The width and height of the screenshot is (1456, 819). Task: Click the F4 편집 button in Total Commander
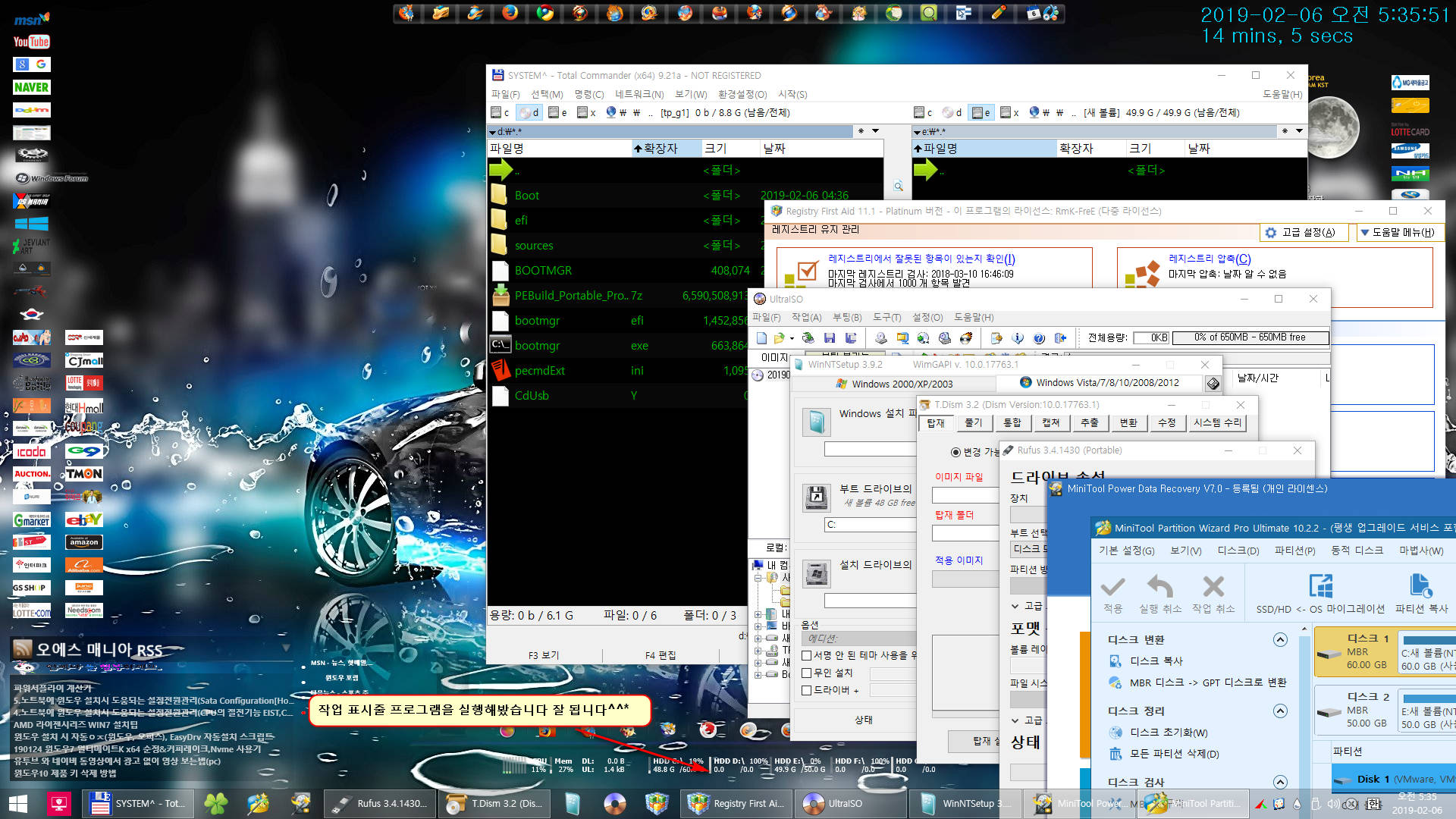click(x=660, y=655)
